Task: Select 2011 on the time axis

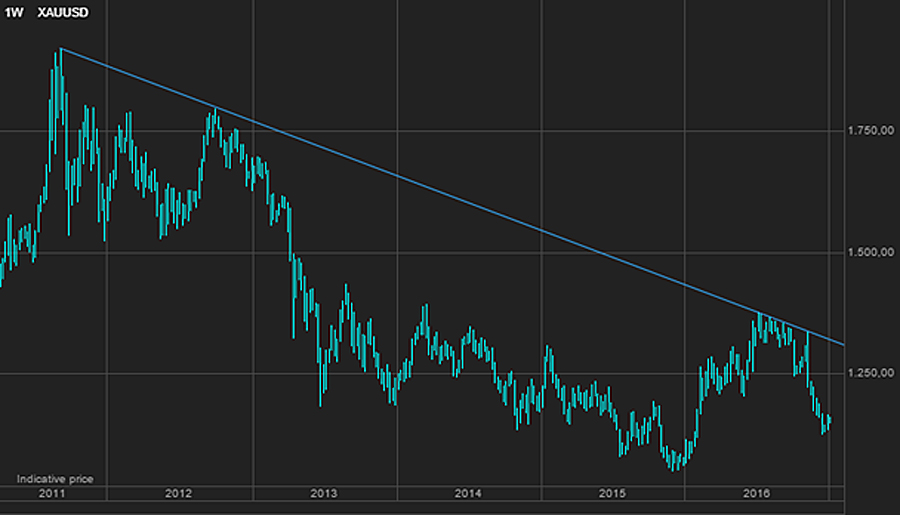Action: click(52, 494)
